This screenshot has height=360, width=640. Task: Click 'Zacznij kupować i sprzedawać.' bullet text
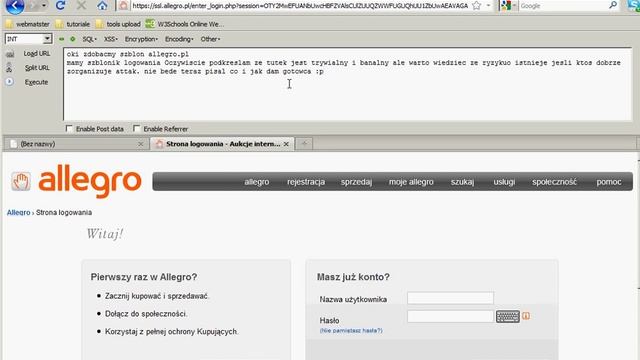(x=157, y=296)
